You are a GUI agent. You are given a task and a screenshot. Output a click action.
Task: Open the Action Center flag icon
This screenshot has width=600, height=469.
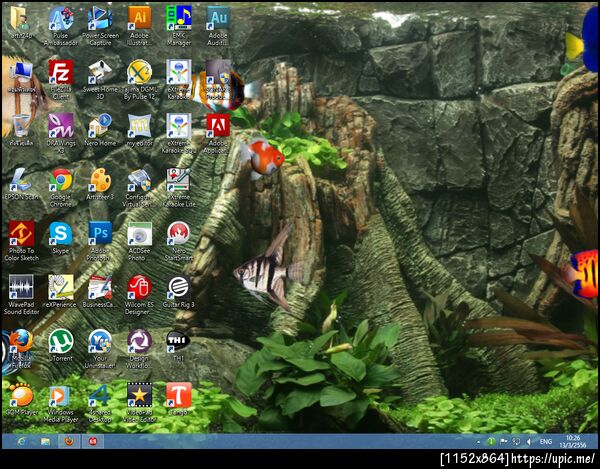(504, 442)
